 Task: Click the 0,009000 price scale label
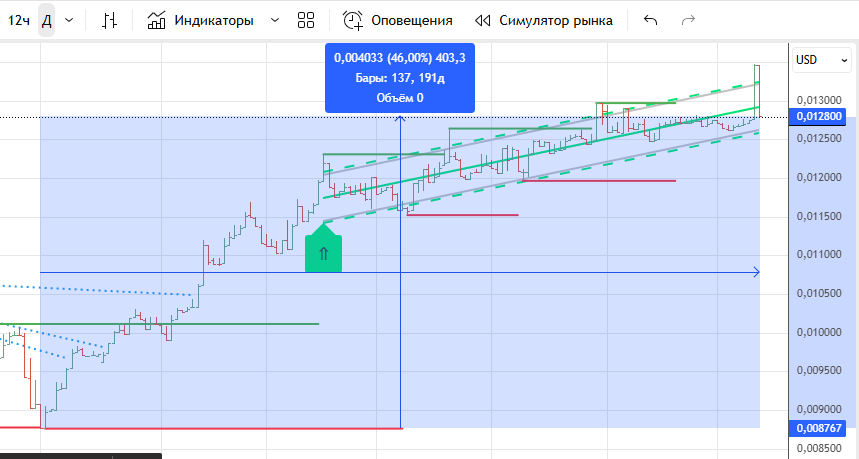click(819, 409)
